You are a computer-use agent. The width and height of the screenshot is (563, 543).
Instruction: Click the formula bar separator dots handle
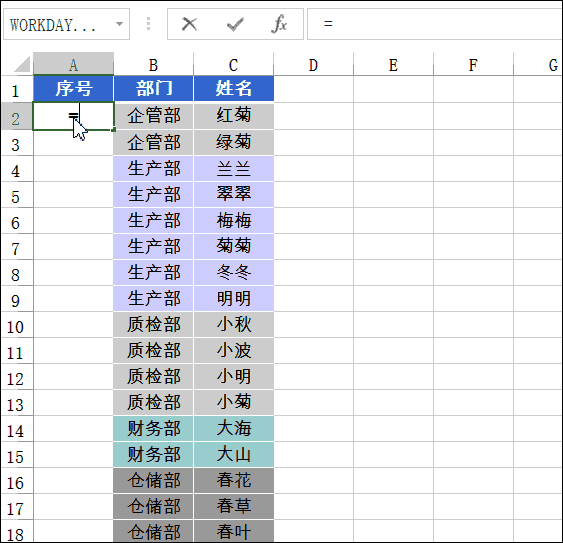(148, 24)
